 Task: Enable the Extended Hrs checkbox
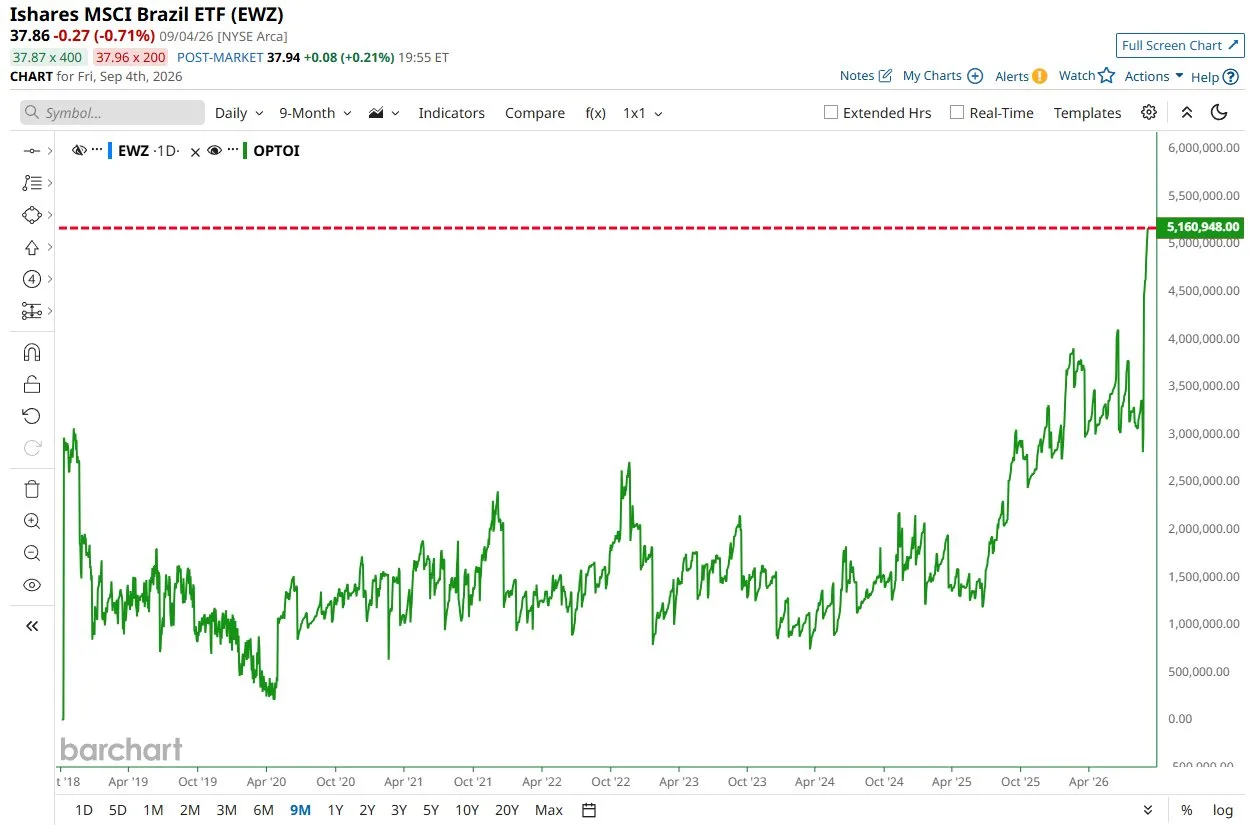click(830, 112)
